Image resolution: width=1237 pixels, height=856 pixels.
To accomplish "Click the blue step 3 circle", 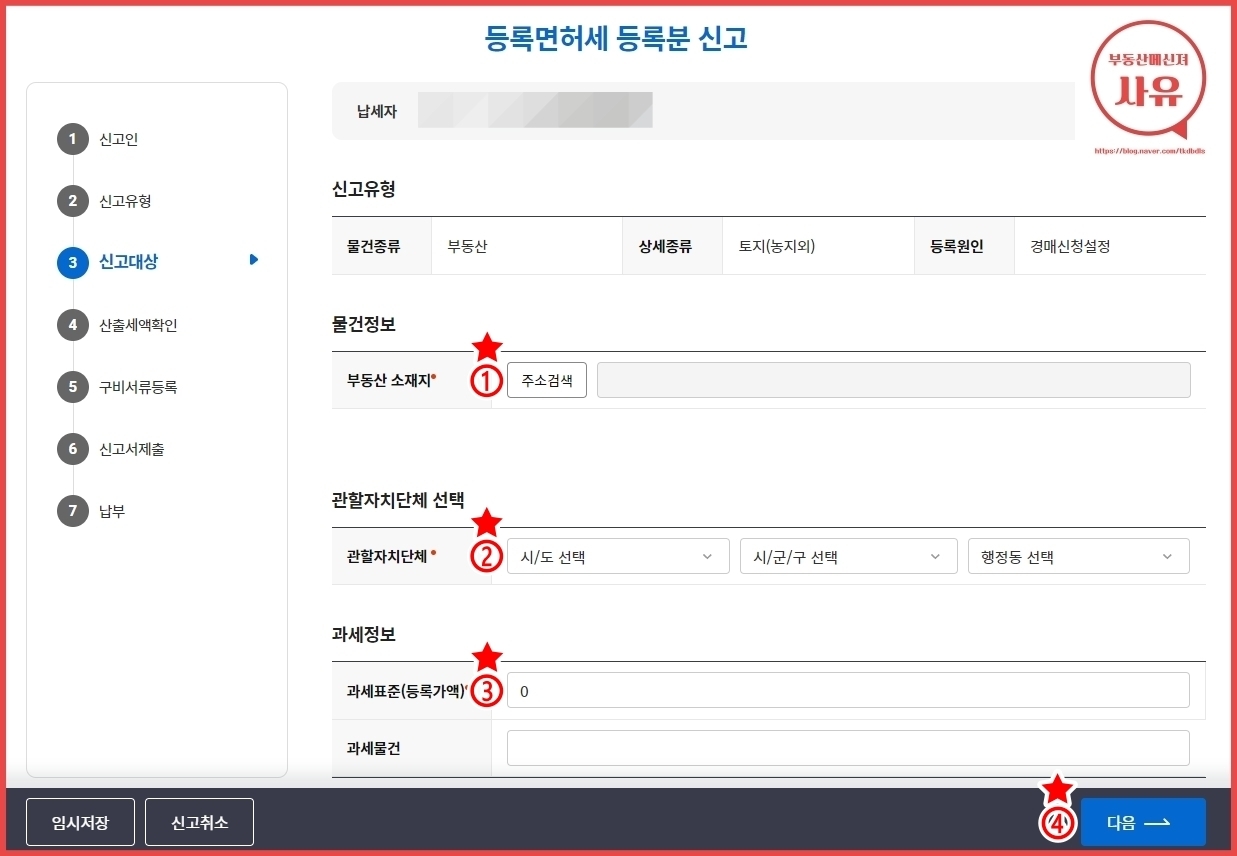I will (73, 263).
